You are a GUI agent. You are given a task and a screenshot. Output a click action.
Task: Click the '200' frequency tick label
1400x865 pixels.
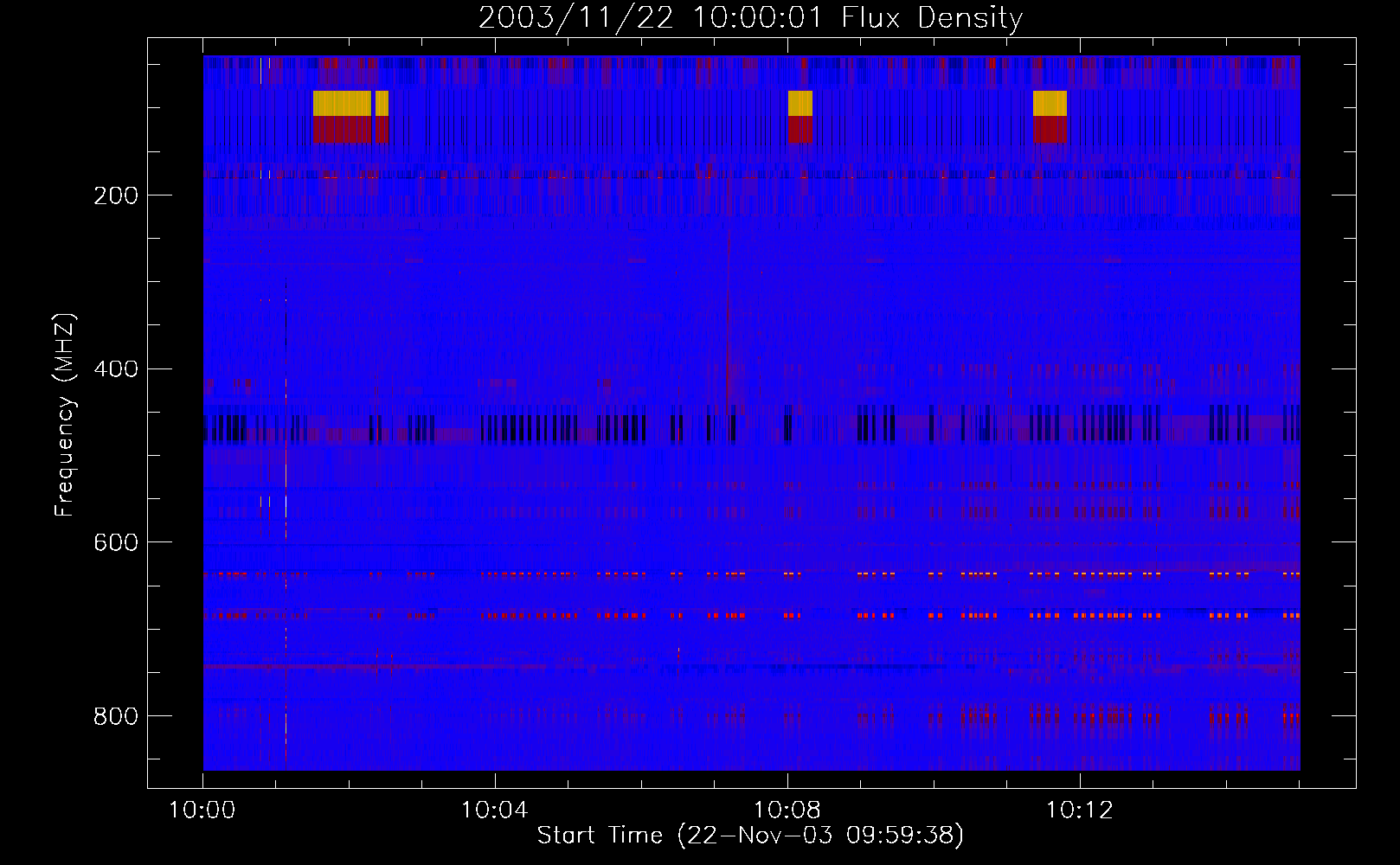116,195
